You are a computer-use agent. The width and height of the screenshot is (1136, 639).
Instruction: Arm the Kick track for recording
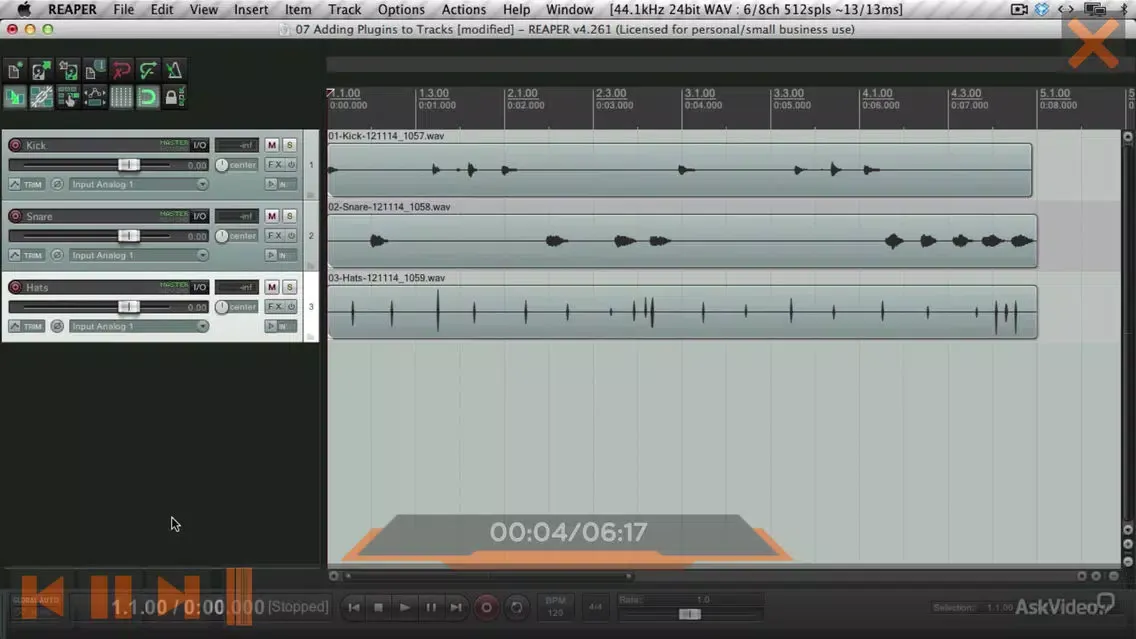click(15, 145)
